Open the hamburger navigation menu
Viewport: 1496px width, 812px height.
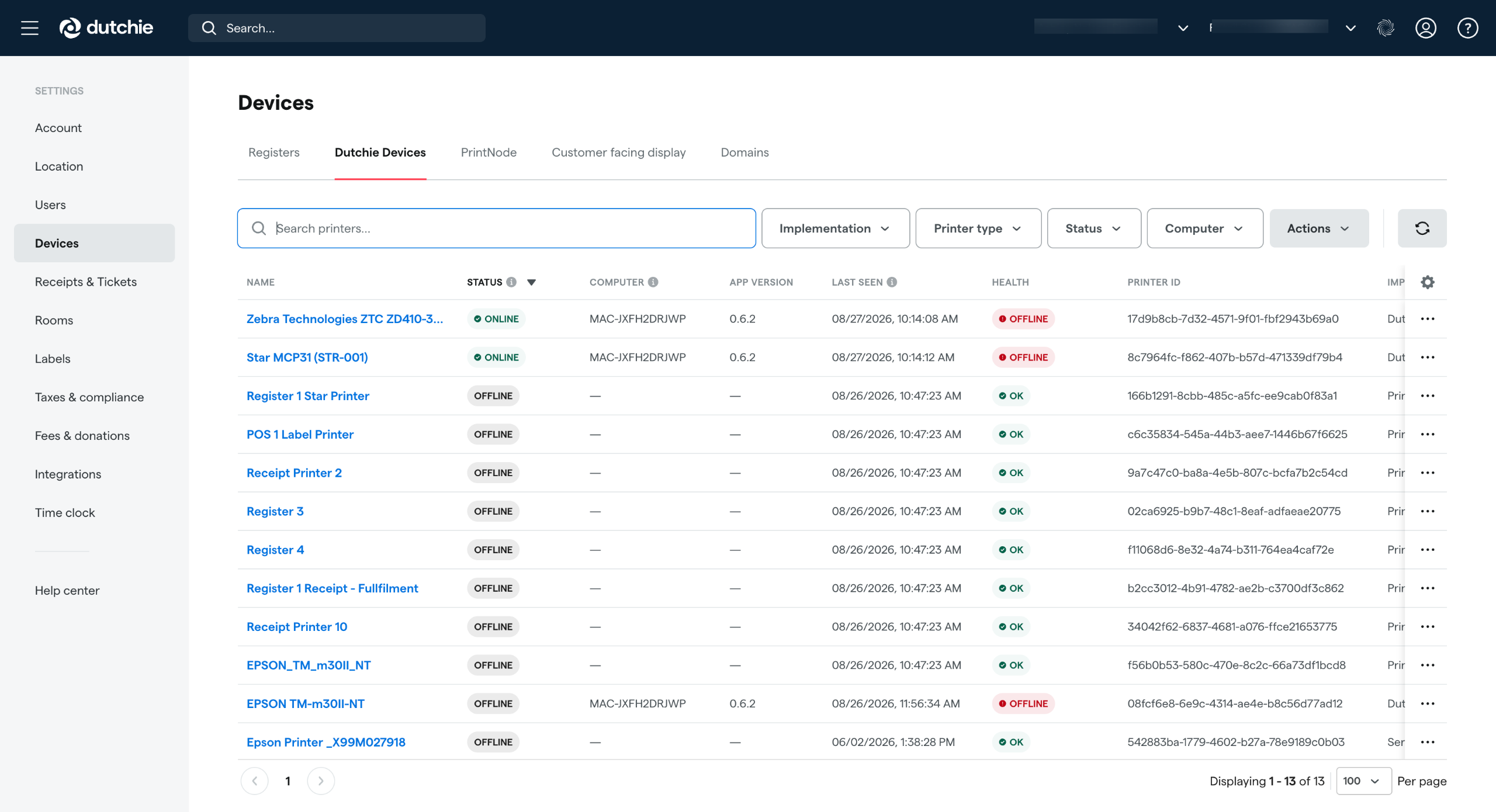tap(30, 27)
